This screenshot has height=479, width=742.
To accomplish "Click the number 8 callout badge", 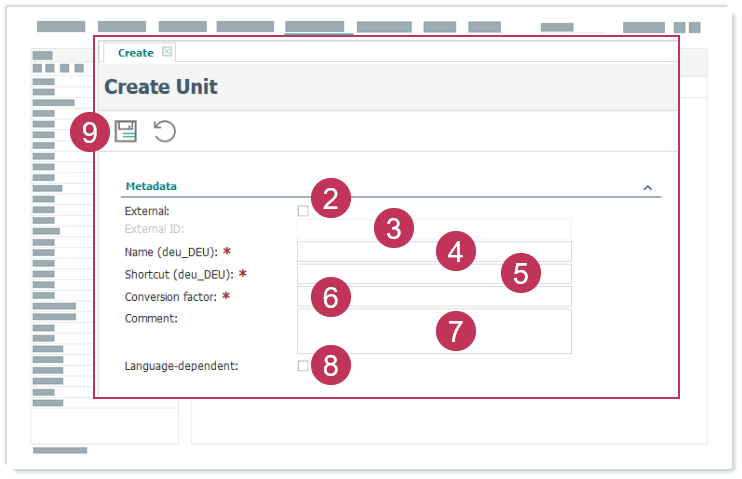I will click(330, 367).
